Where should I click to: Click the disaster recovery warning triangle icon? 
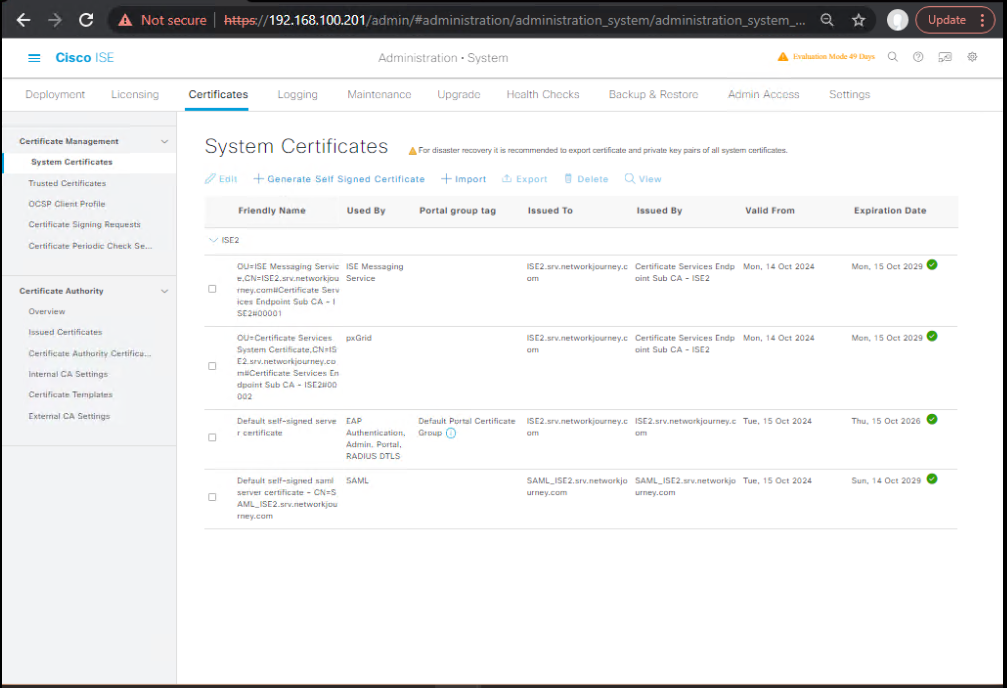pyautogui.click(x=412, y=151)
